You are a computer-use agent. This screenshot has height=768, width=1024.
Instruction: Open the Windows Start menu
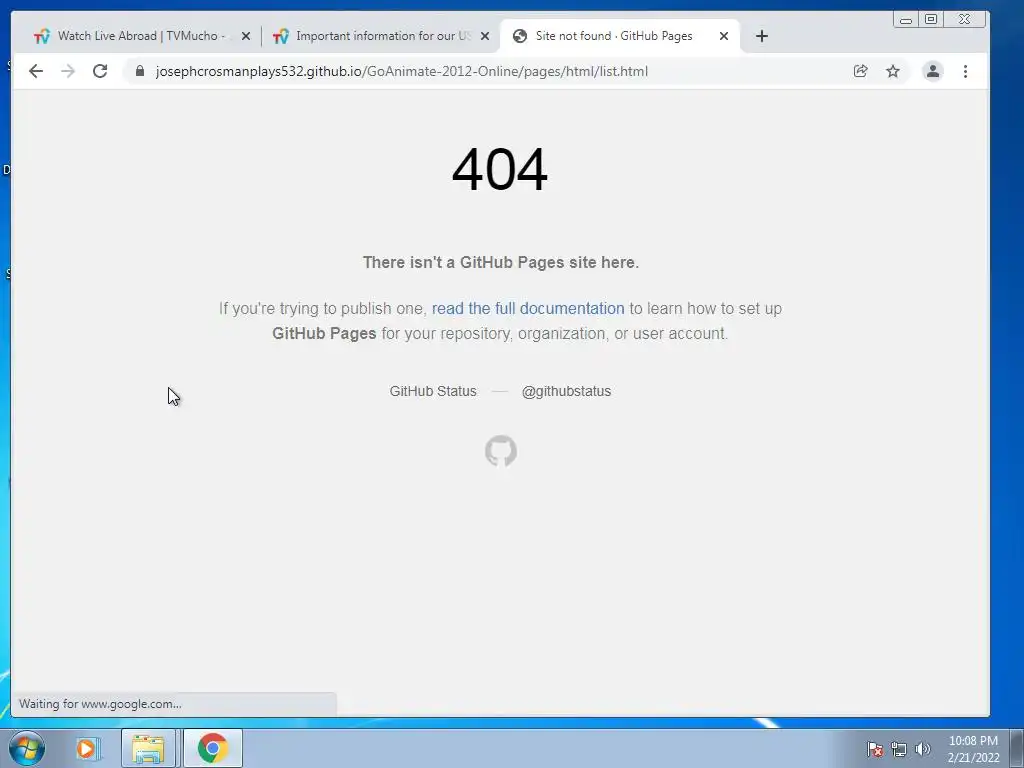pyautogui.click(x=27, y=748)
